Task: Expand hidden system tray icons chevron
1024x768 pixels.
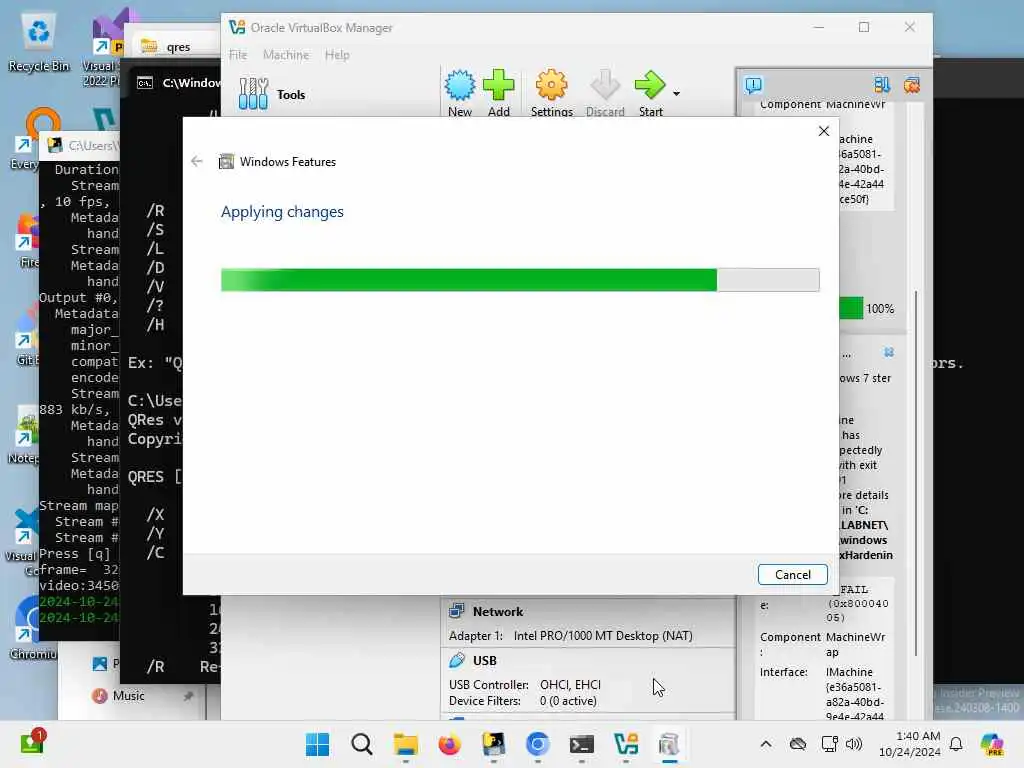Action: (766, 744)
